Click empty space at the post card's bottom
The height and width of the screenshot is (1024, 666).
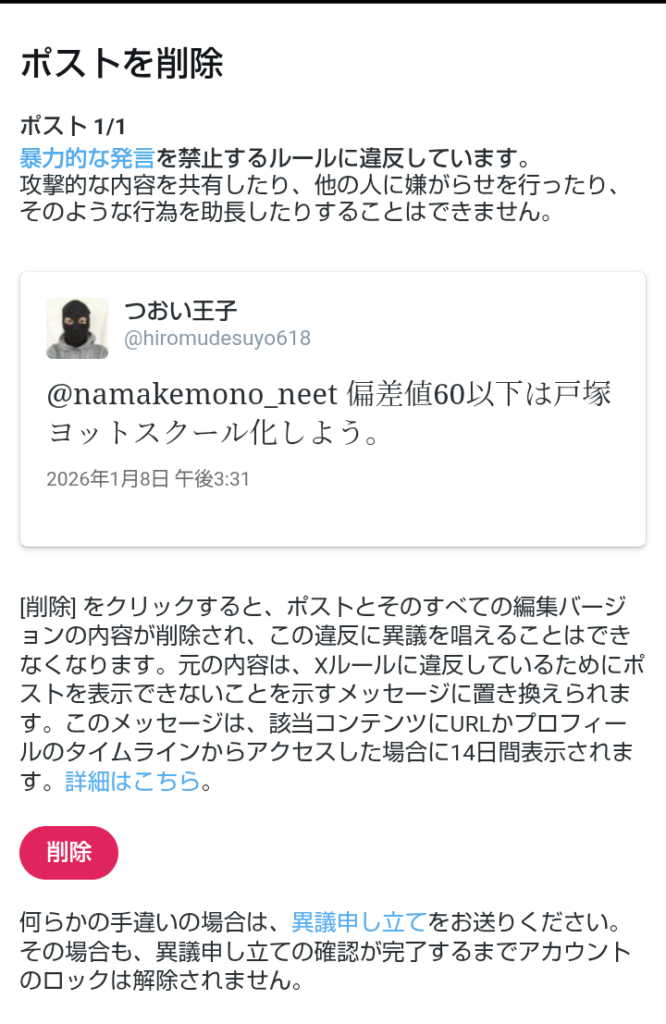332,522
